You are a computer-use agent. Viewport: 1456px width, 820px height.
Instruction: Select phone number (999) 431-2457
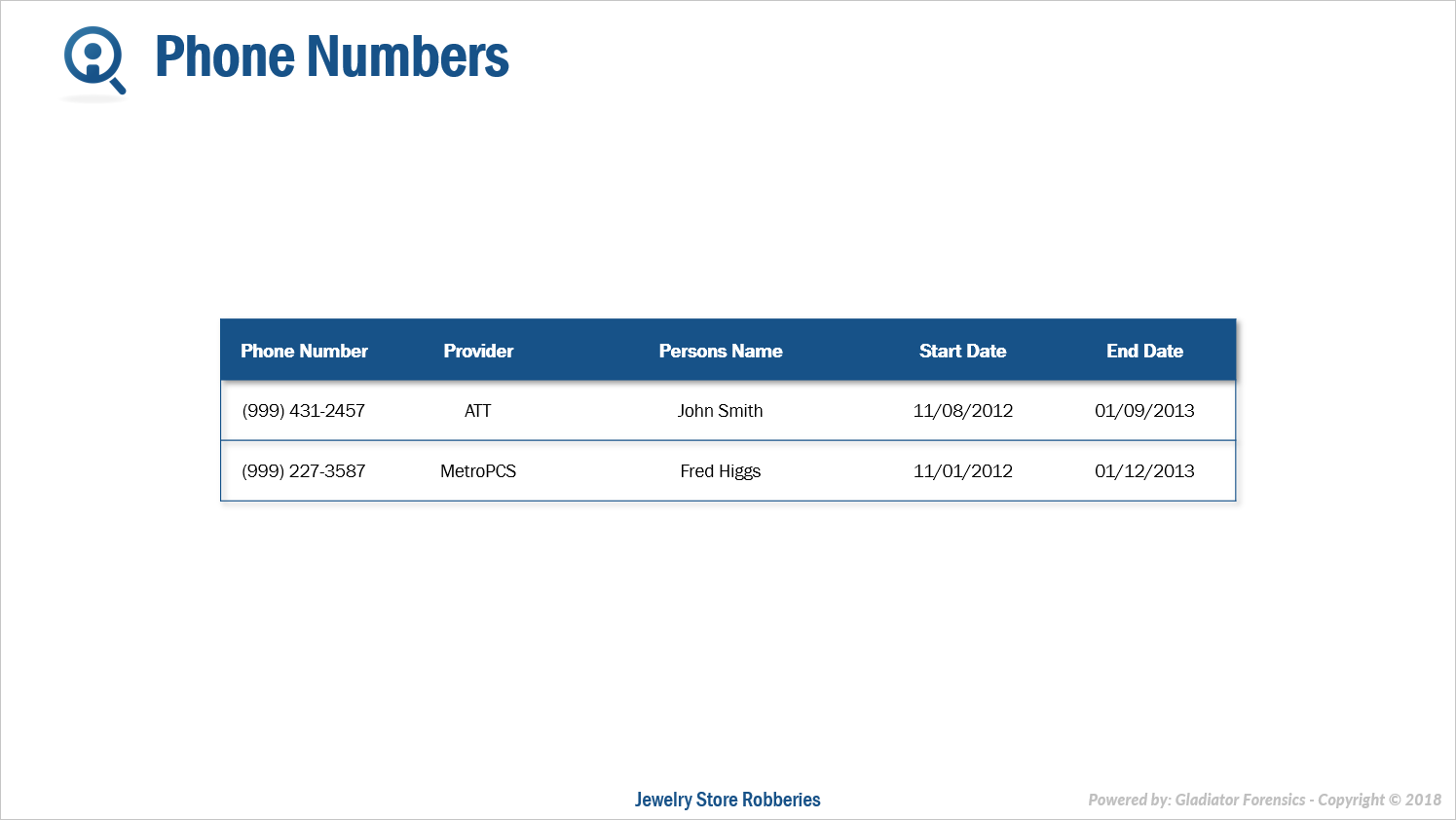coord(303,411)
